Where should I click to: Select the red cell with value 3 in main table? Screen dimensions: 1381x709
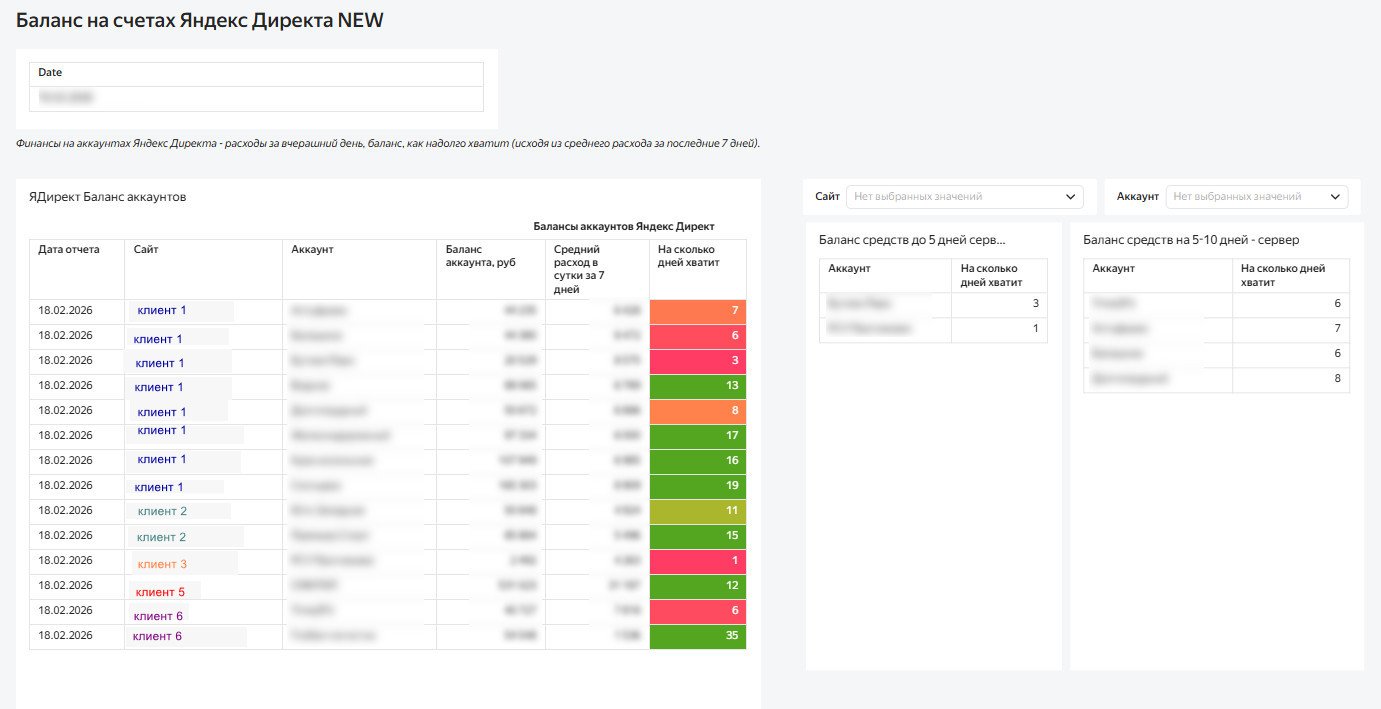point(698,362)
